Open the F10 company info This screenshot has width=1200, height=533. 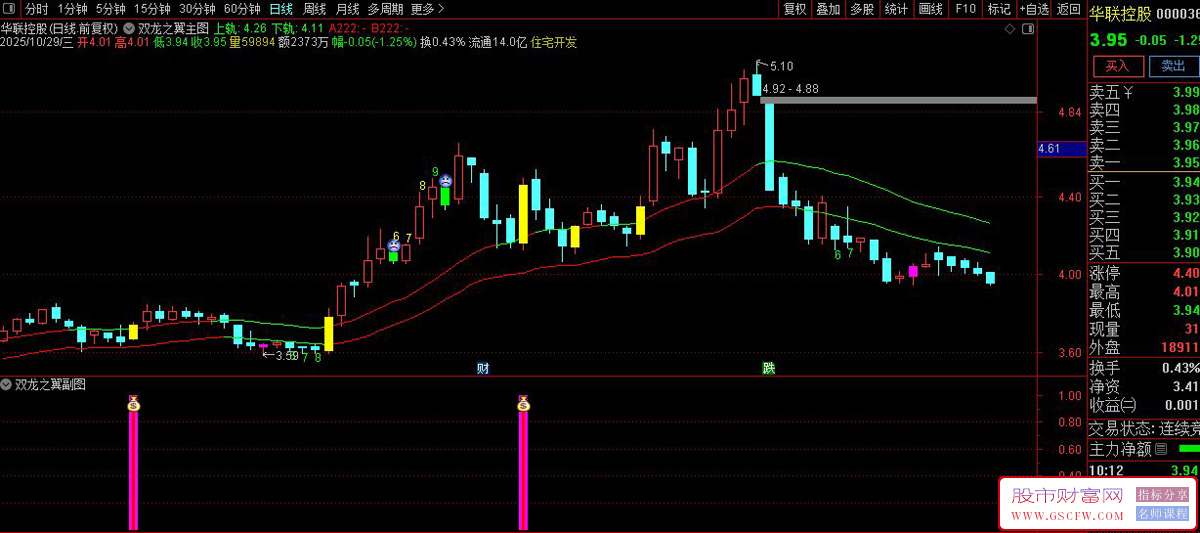[965, 9]
